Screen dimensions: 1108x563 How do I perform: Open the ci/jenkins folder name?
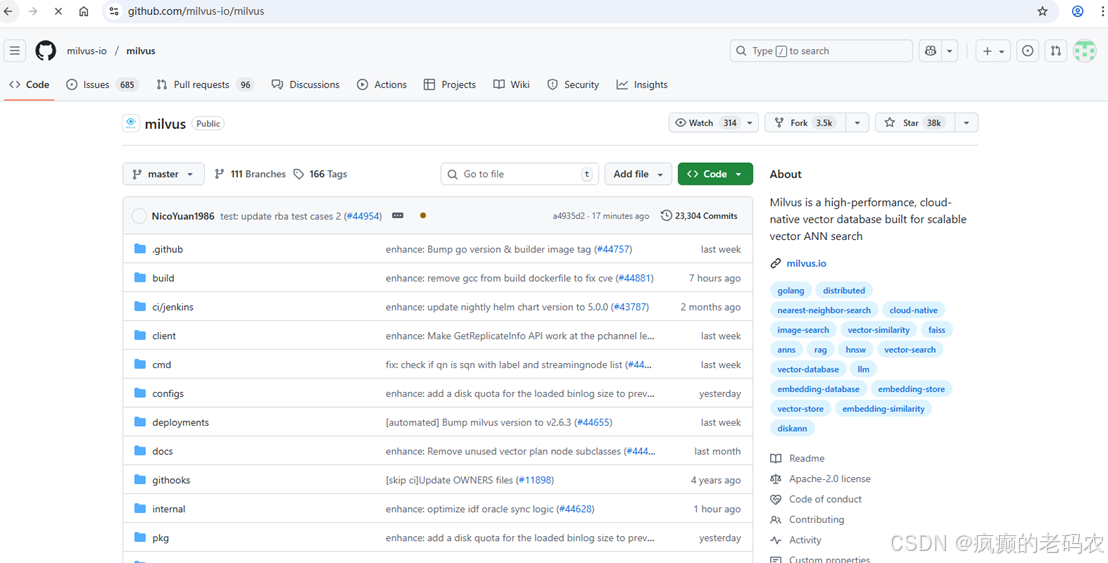tap(173, 307)
